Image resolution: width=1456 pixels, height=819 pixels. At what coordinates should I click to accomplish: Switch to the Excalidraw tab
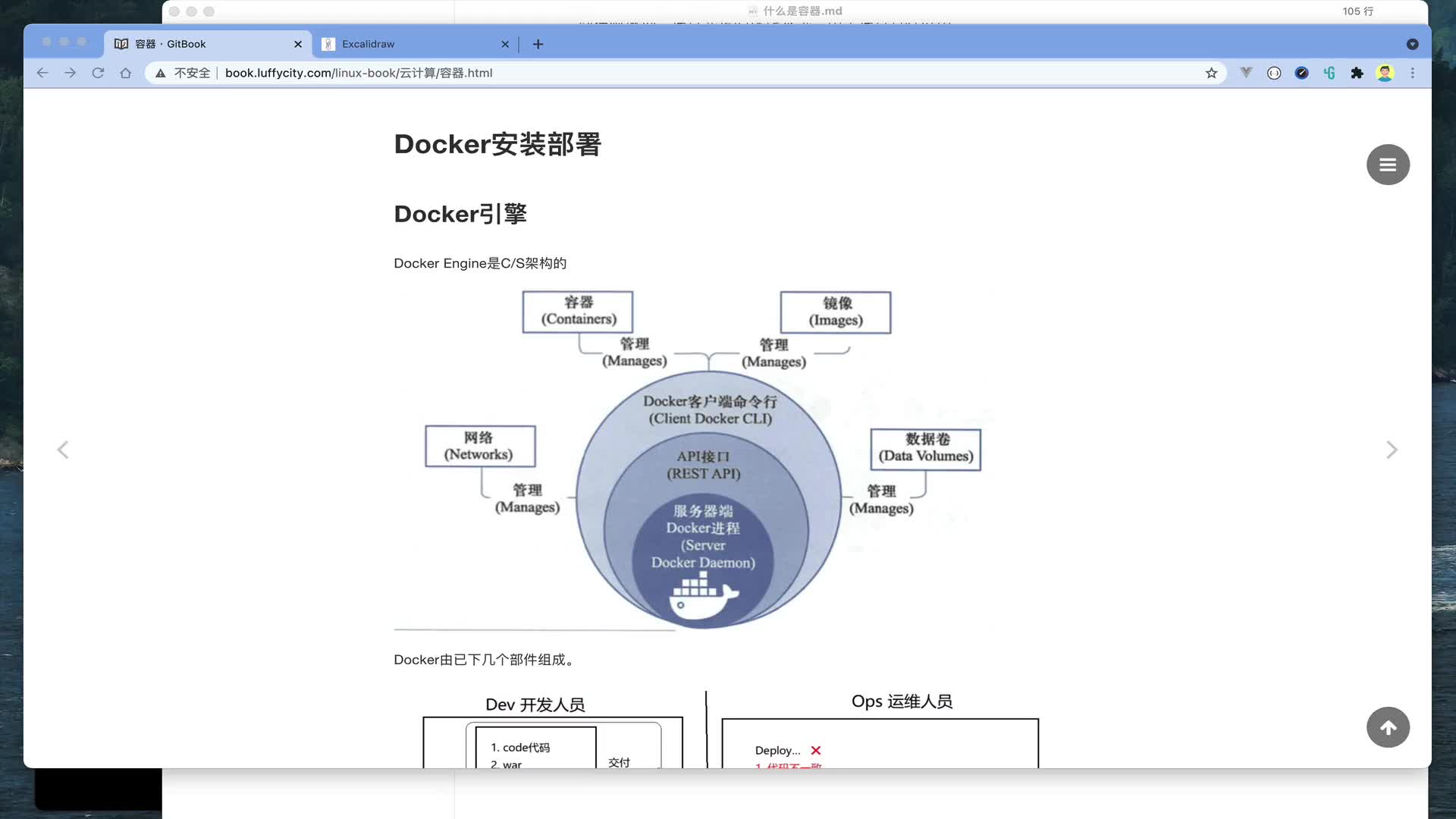[x=416, y=44]
